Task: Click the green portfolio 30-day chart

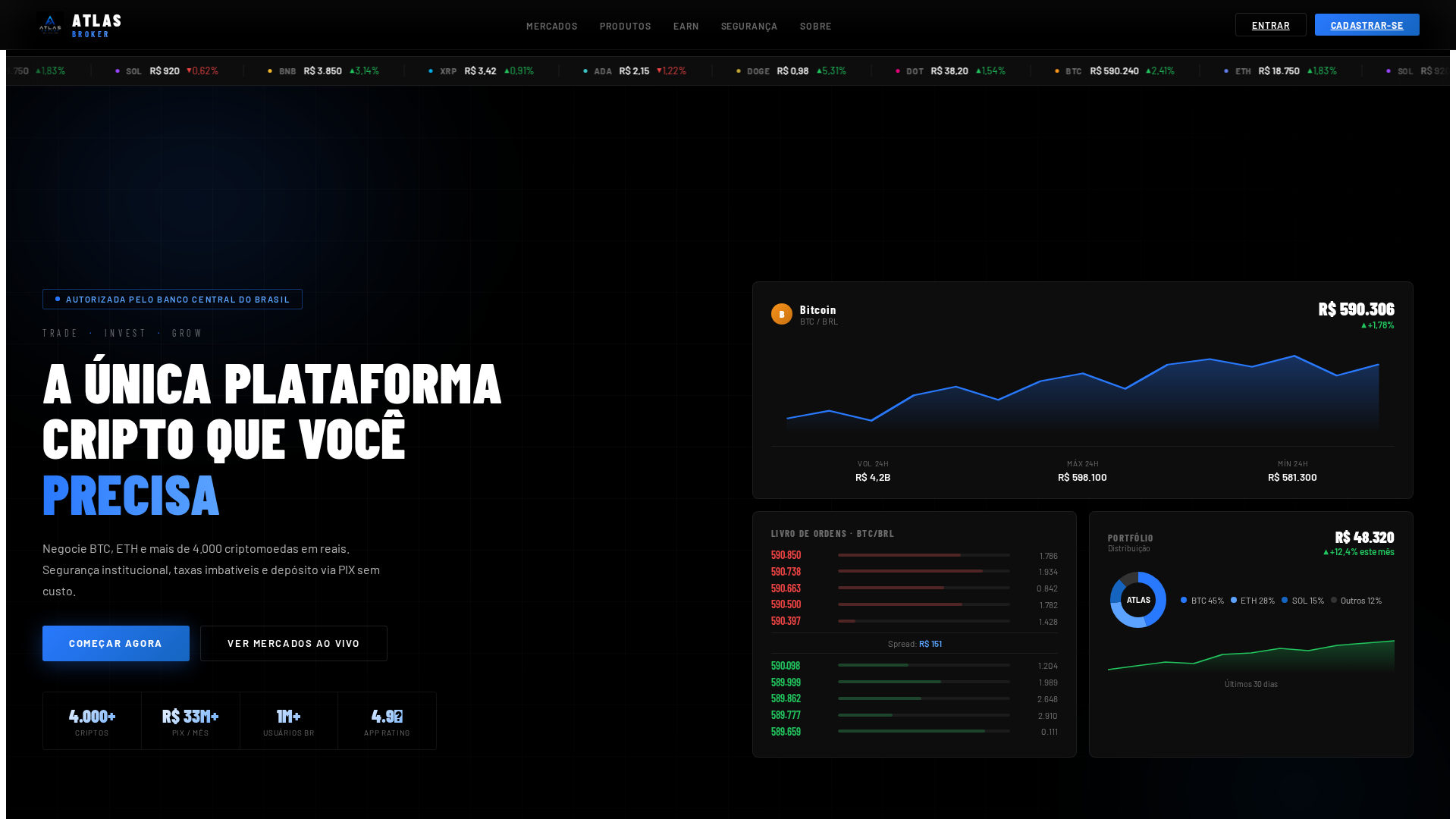Action: coord(1251,656)
